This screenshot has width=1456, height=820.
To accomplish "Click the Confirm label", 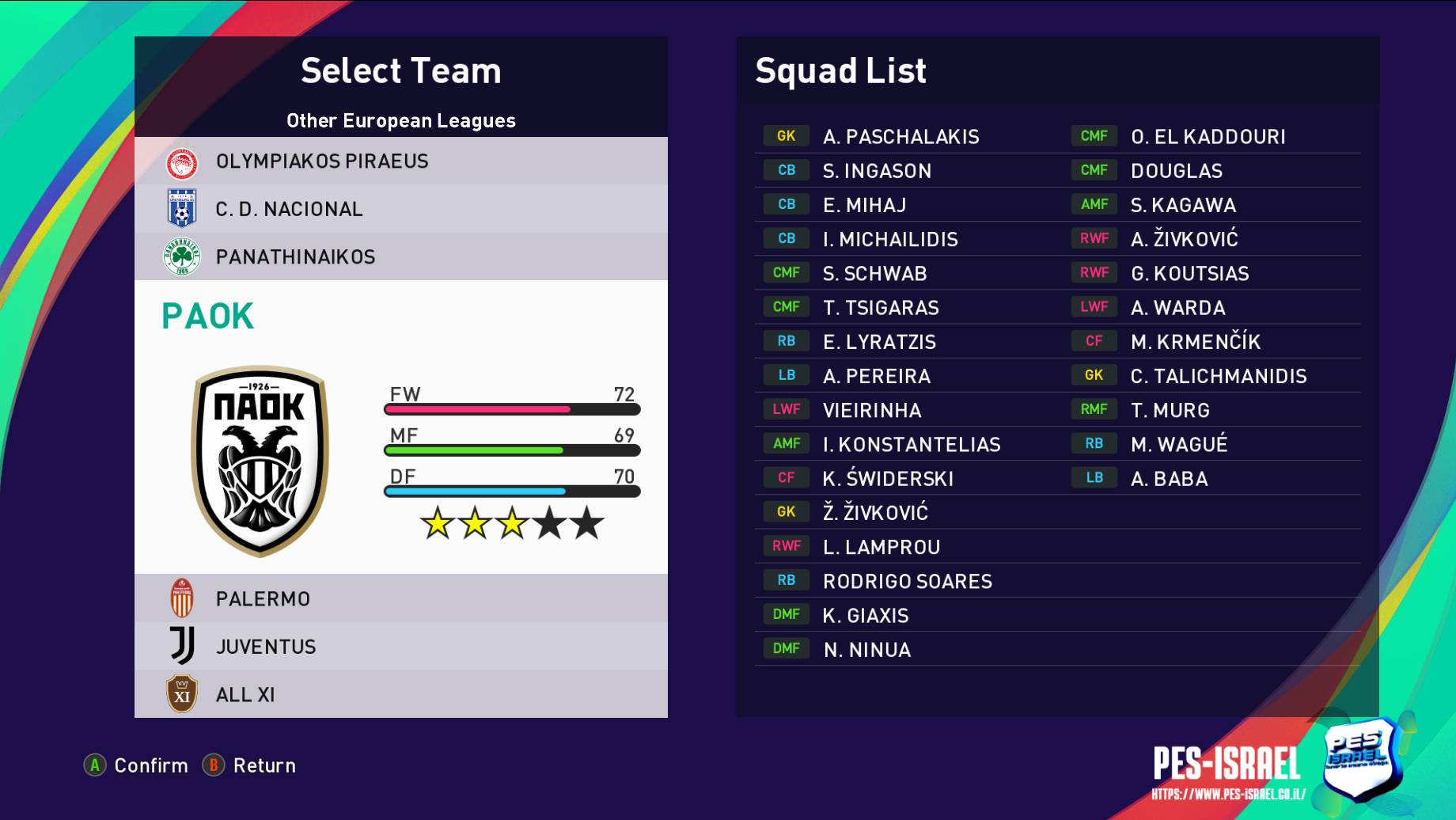I will [151, 765].
